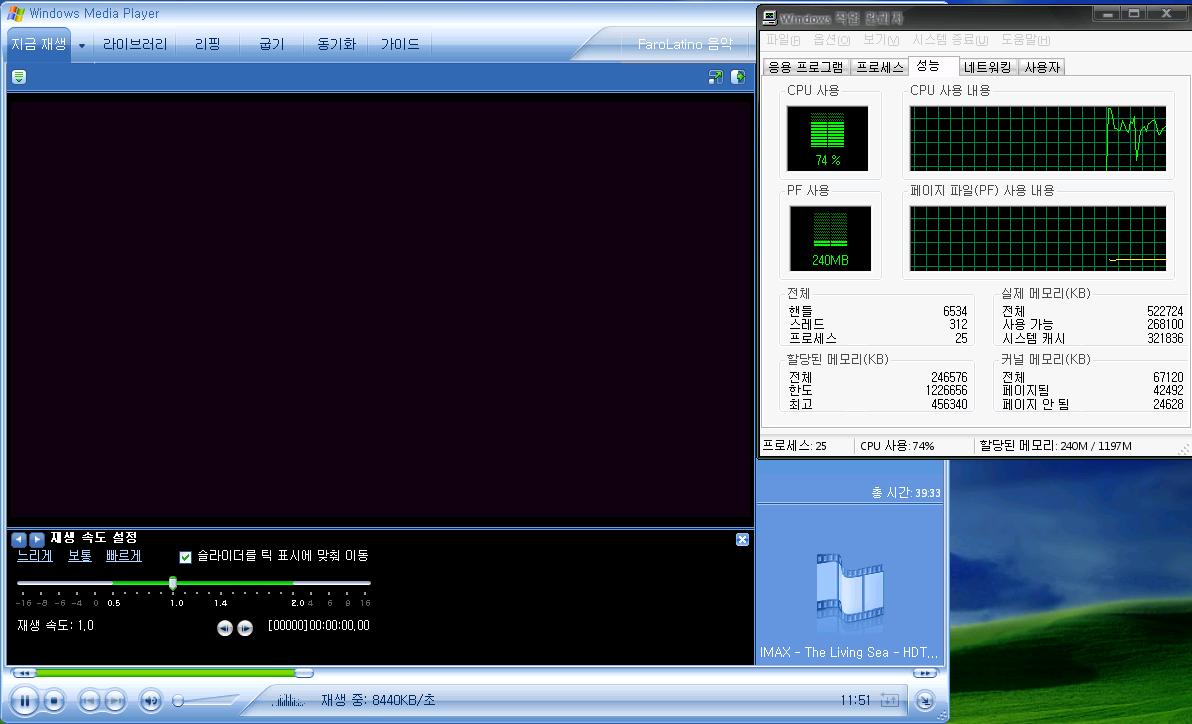Open the Library (라이브러리) tab

click(x=135, y=44)
